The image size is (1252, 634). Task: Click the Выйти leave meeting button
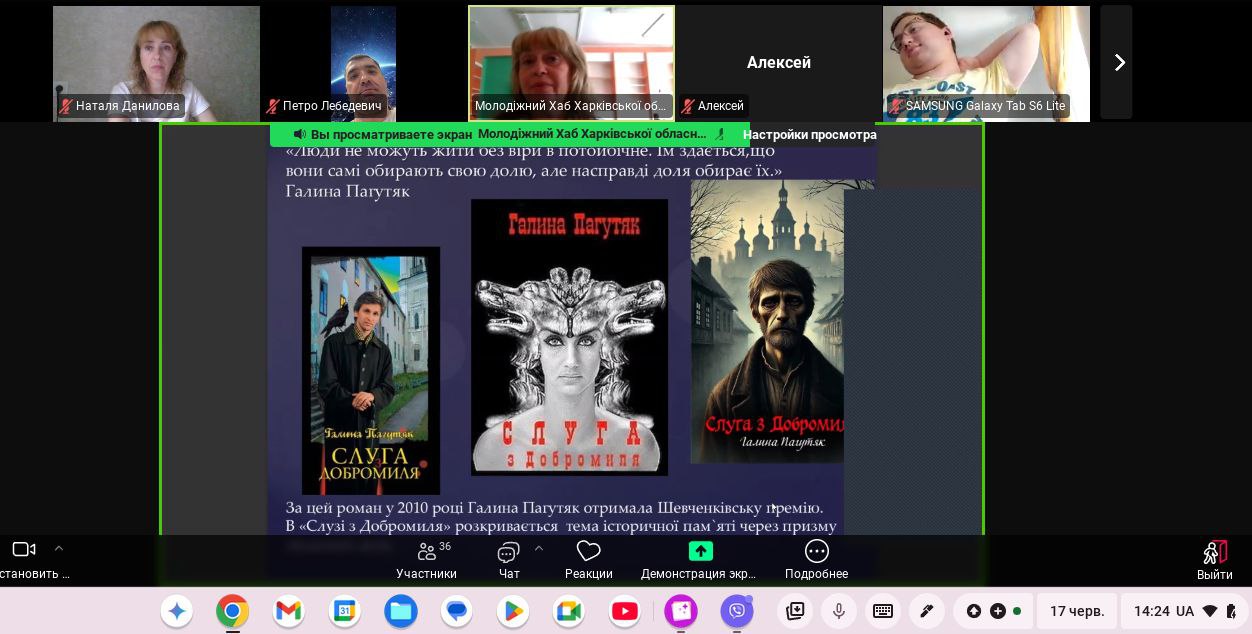click(x=1214, y=560)
